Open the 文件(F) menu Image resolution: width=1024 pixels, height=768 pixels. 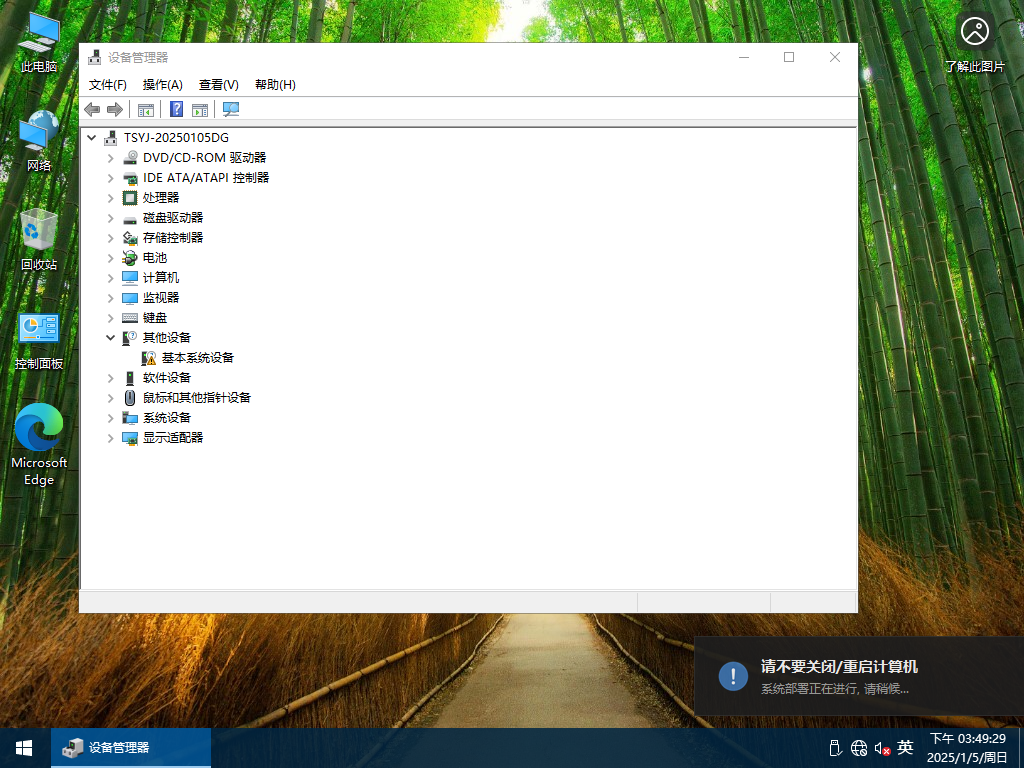tap(107, 85)
